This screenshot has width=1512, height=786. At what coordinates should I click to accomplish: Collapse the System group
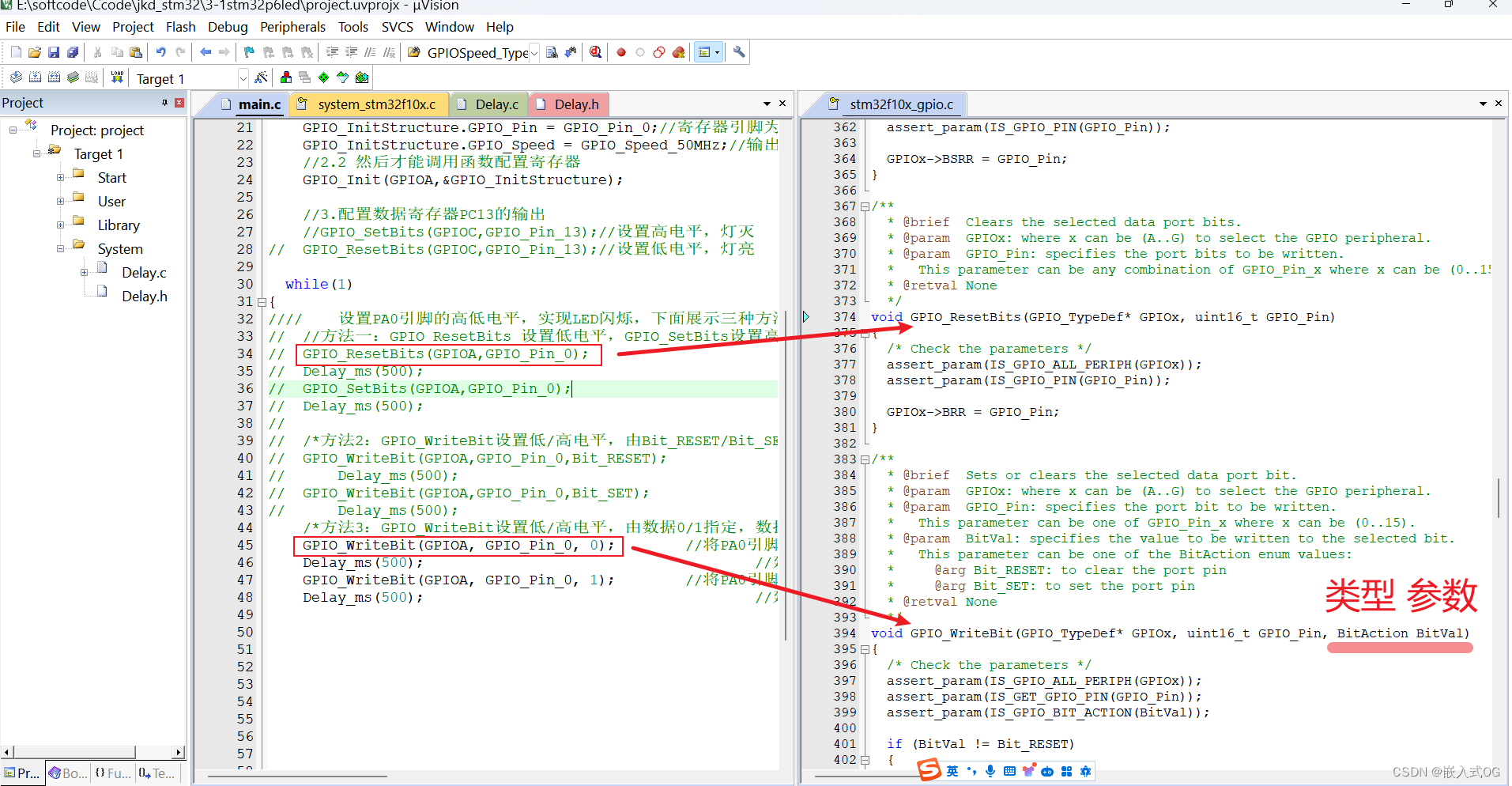click(x=60, y=249)
